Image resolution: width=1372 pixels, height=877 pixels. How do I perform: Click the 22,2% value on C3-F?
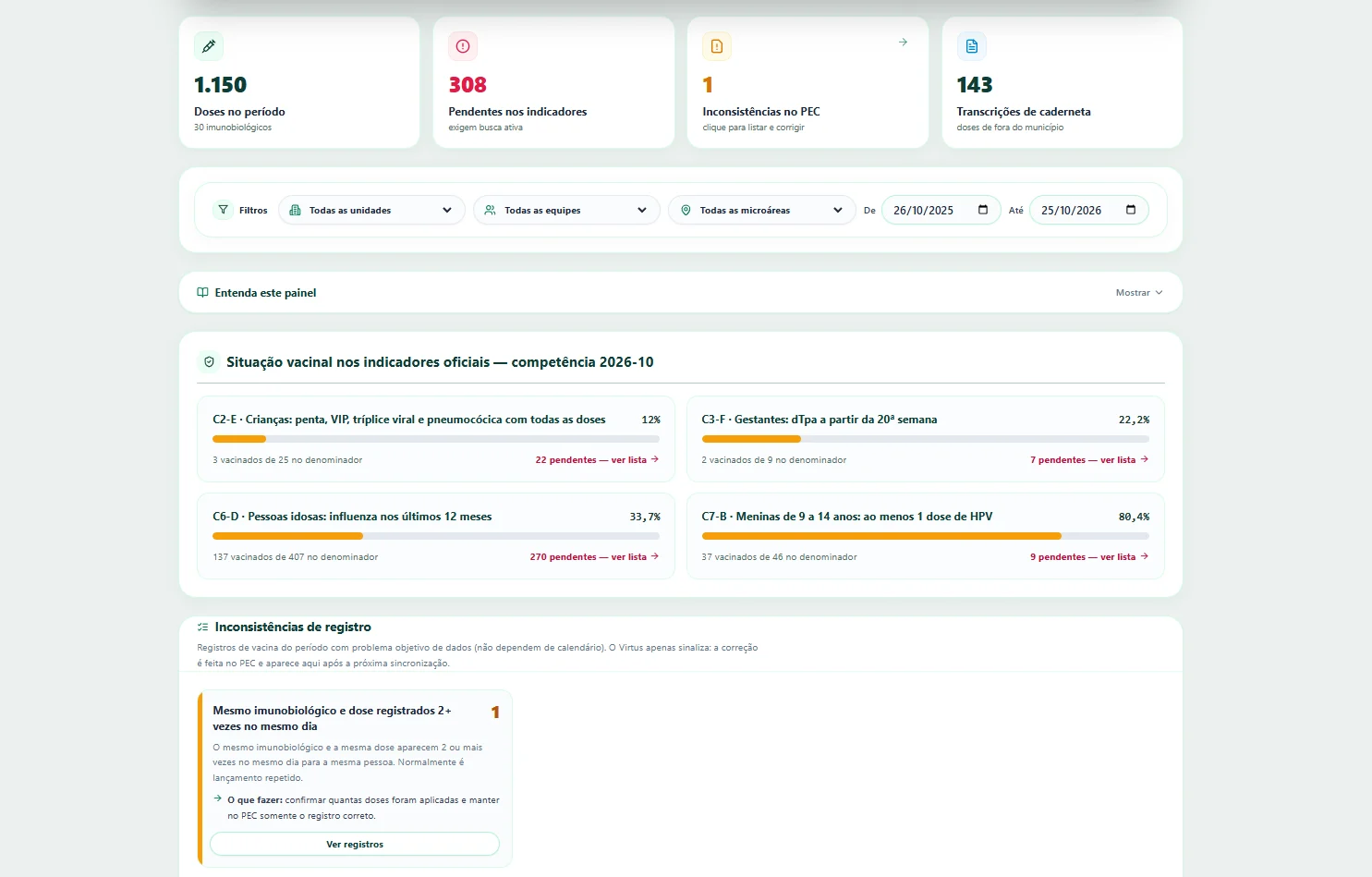(1134, 420)
